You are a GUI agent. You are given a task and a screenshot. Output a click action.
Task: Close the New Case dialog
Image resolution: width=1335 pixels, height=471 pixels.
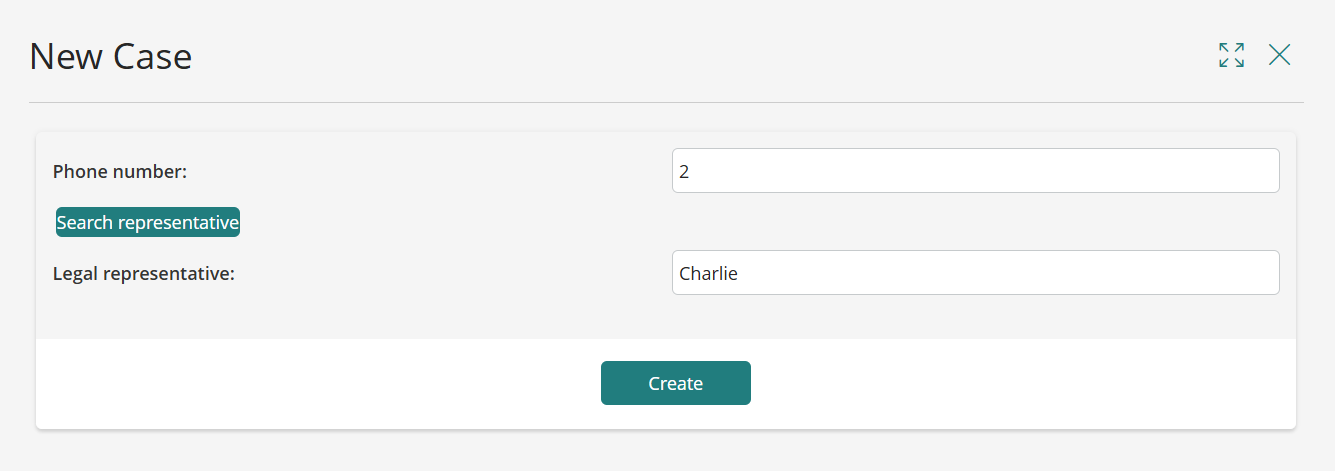[x=1279, y=55]
